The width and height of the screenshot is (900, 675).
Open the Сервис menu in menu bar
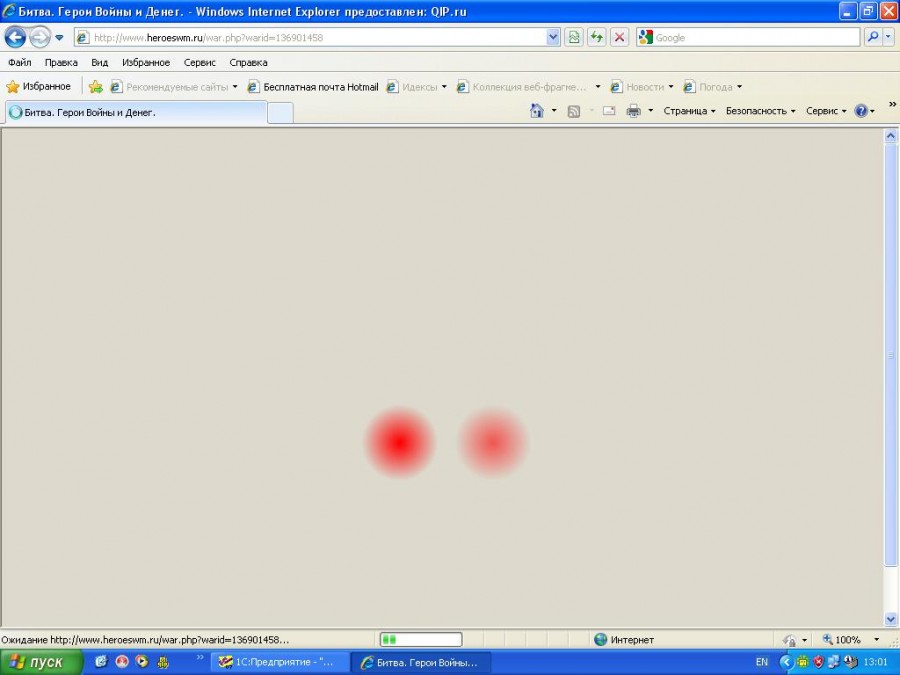(x=200, y=62)
